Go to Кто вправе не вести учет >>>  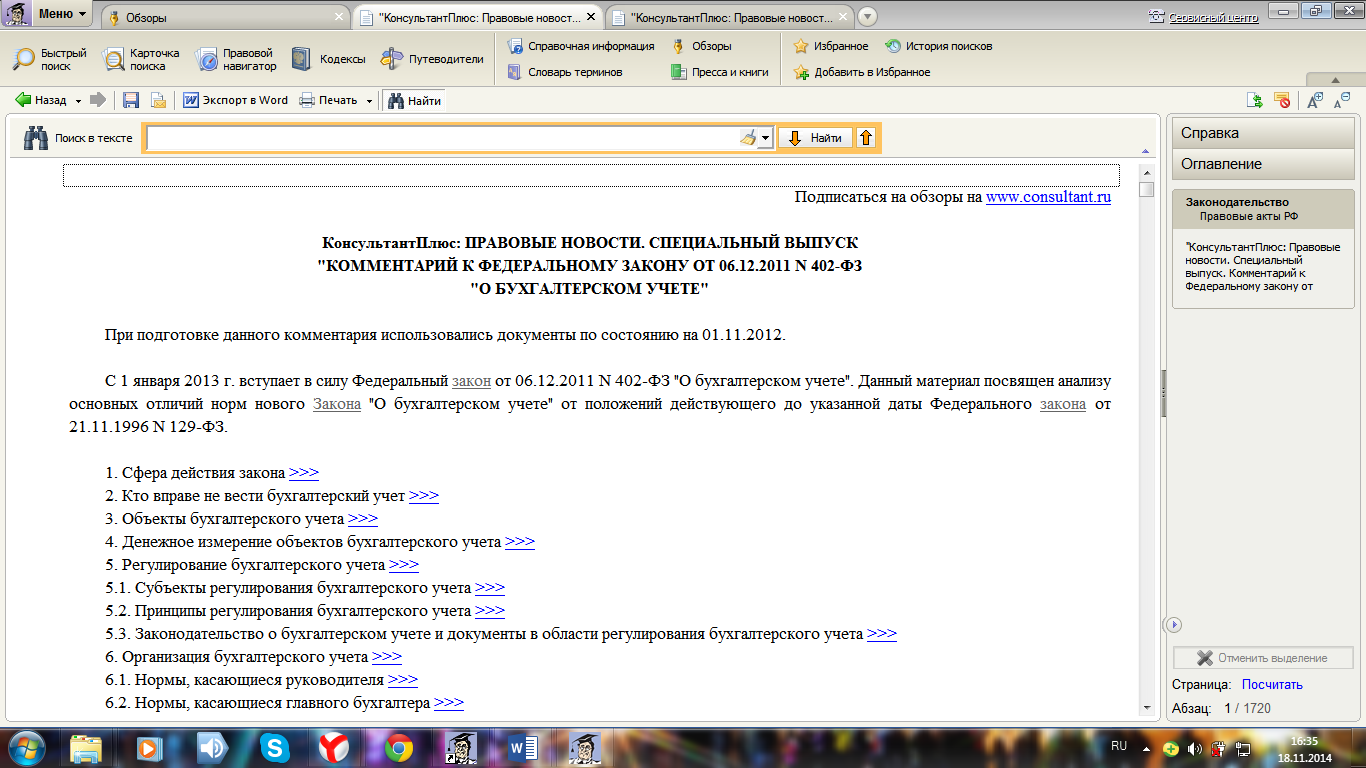pos(424,496)
